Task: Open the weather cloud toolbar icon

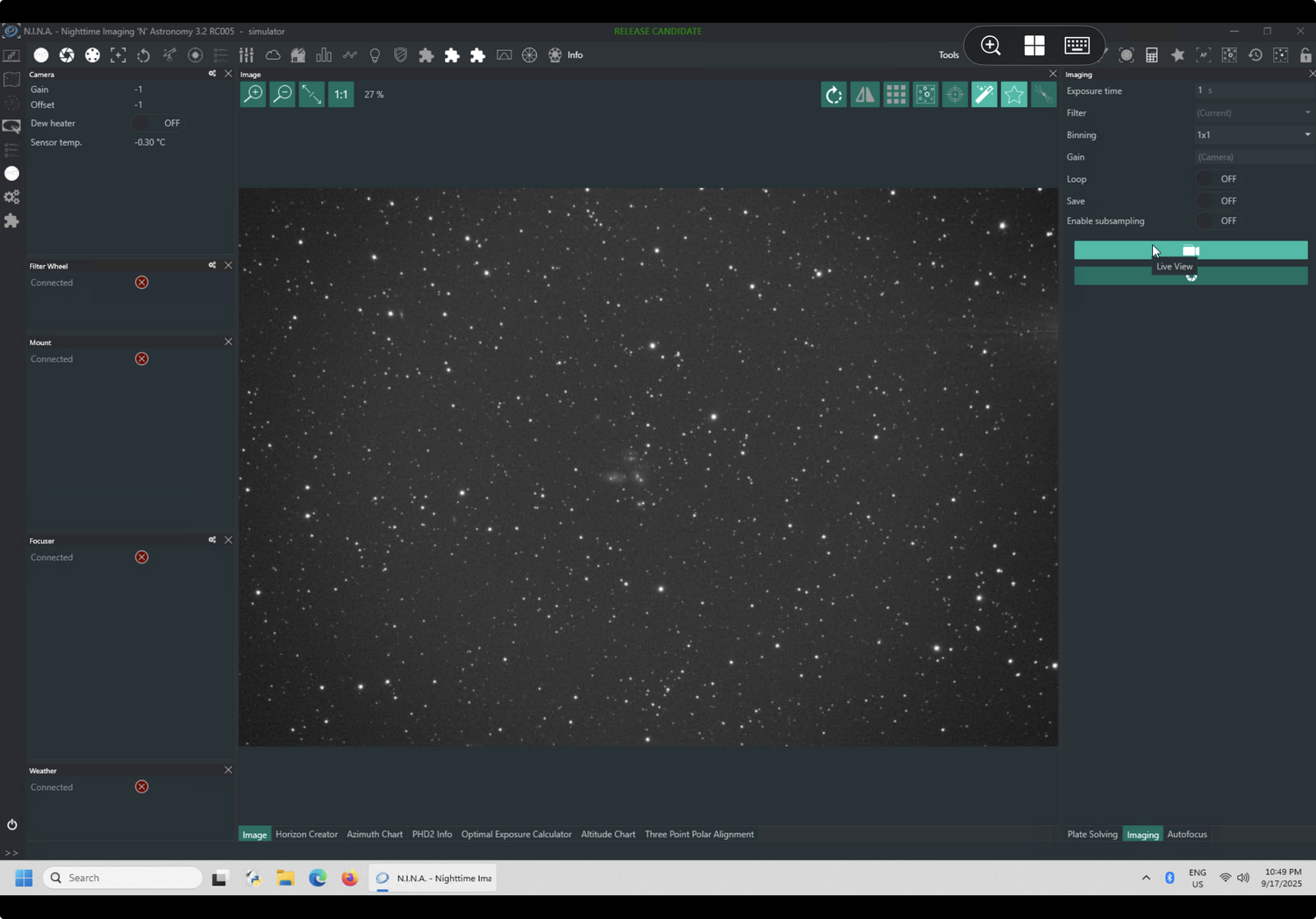Action: tap(273, 54)
